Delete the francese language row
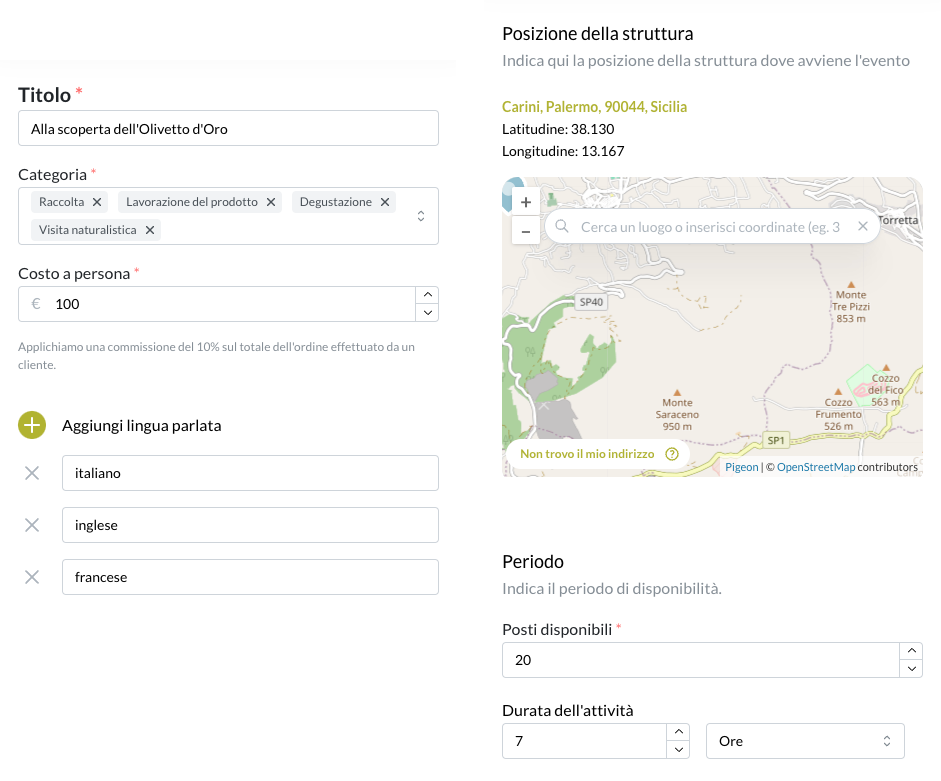 pos(32,577)
